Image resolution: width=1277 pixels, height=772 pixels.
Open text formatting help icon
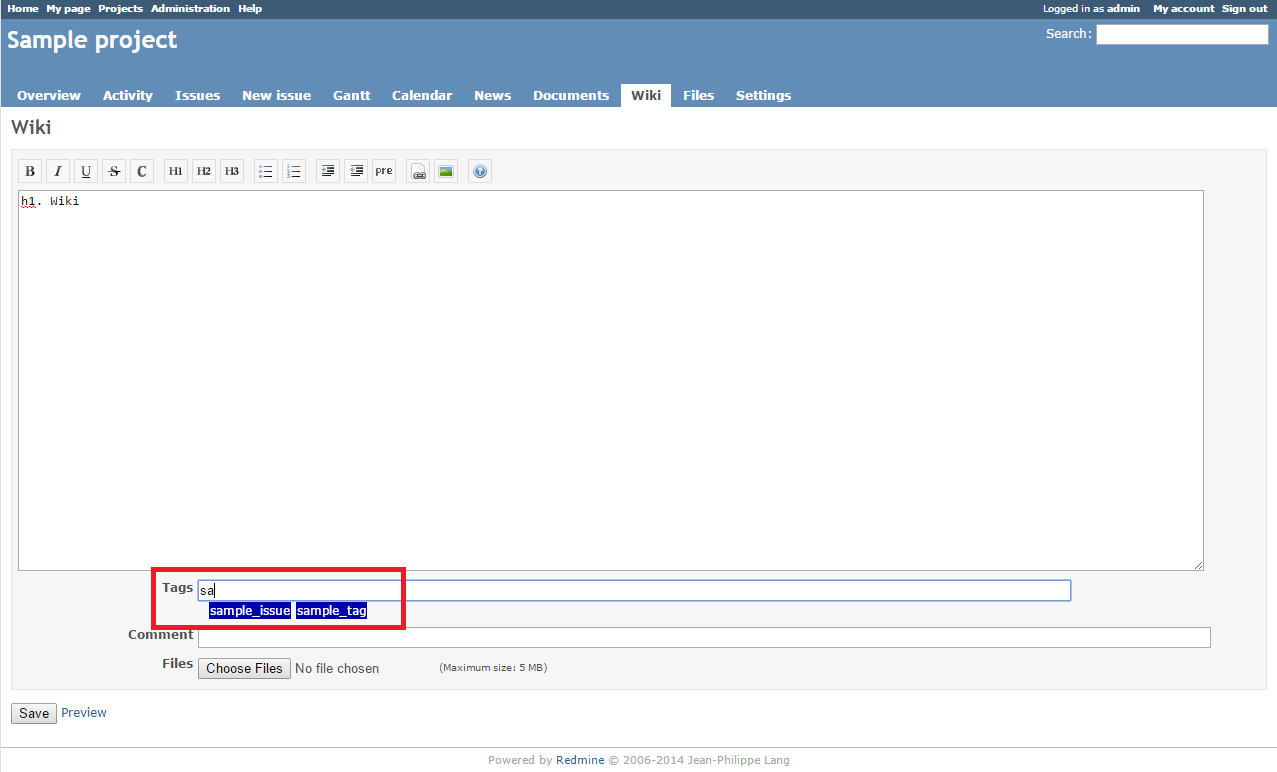480,171
